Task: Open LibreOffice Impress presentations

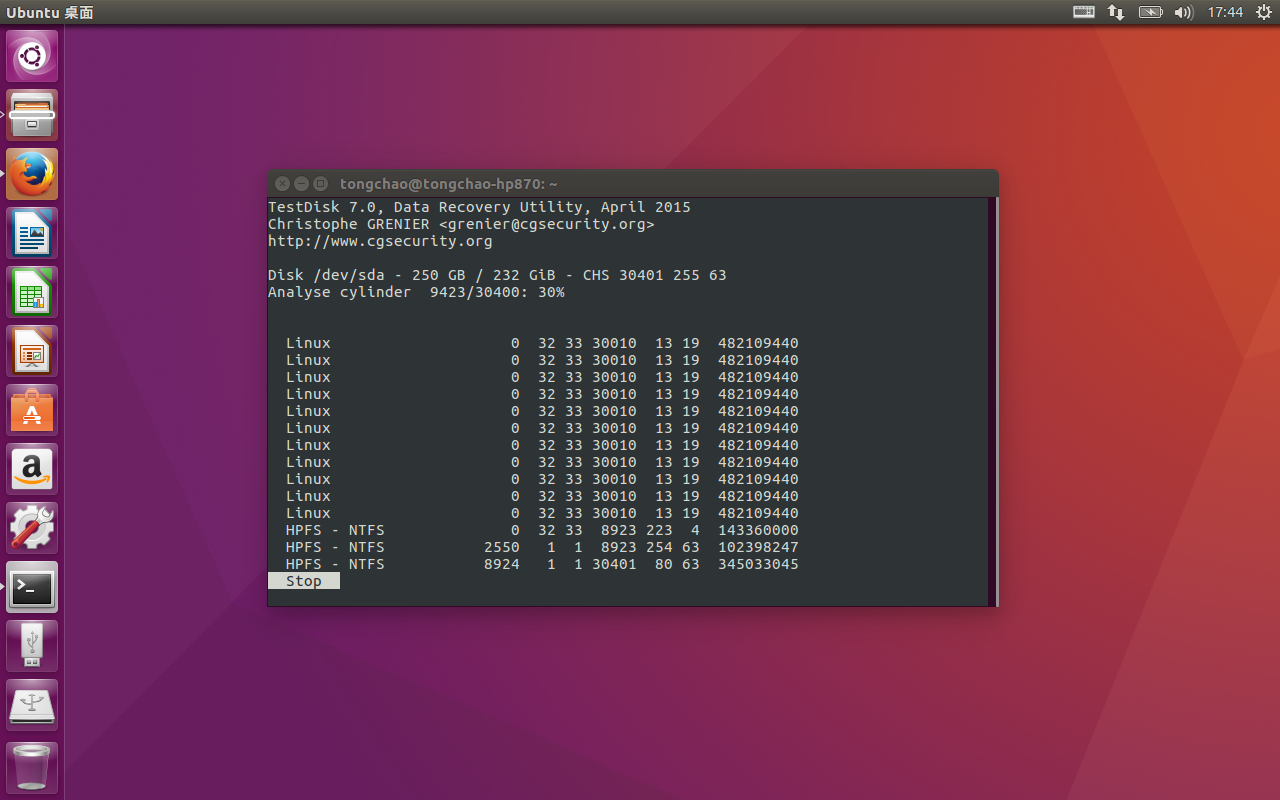Action: pyautogui.click(x=32, y=351)
